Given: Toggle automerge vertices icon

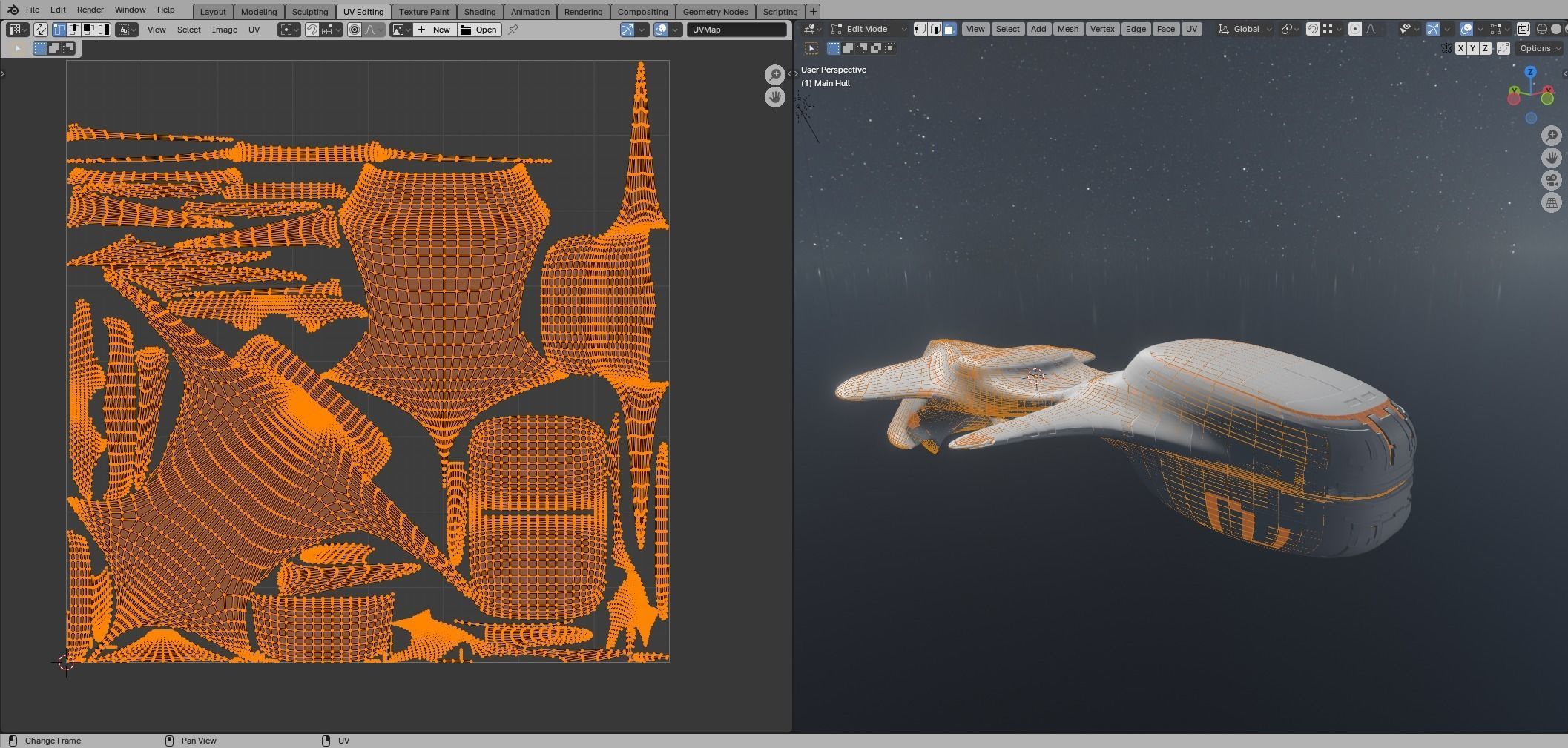Looking at the screenshot, I should 1503,48.
